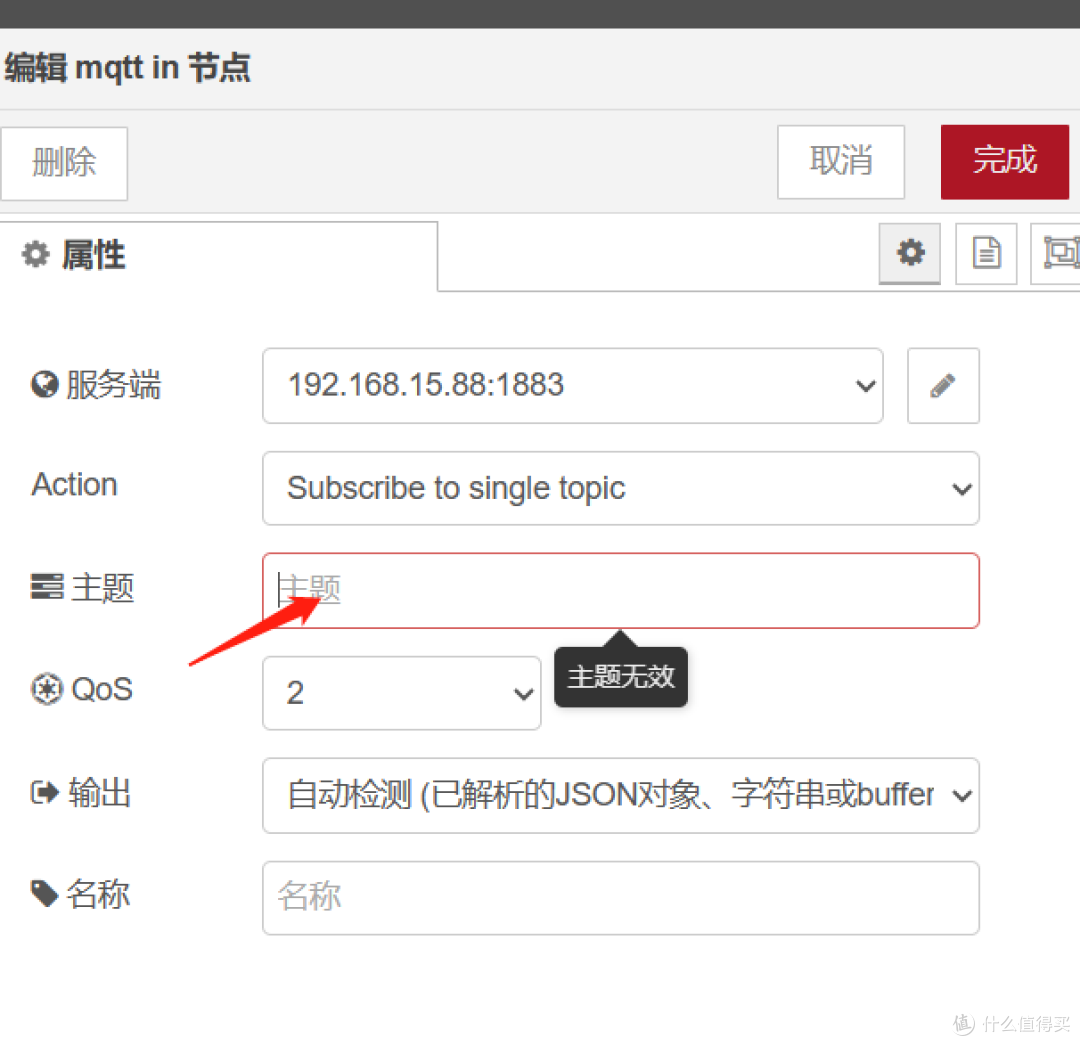Click the 完成 (Done) button
Image resolution: width=1080 pixels, height=1046 pixels.
point(1004,162)
